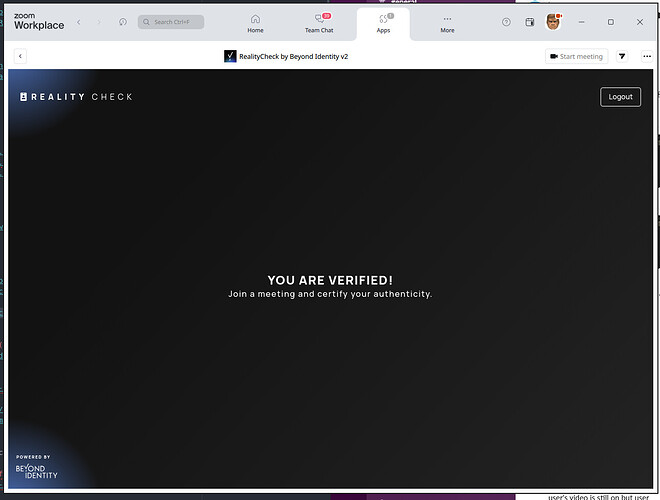The width and height of the screenshot is (660, 500).
Task: Click the Zoom Workplace logo
Action: tap(39, 21)
